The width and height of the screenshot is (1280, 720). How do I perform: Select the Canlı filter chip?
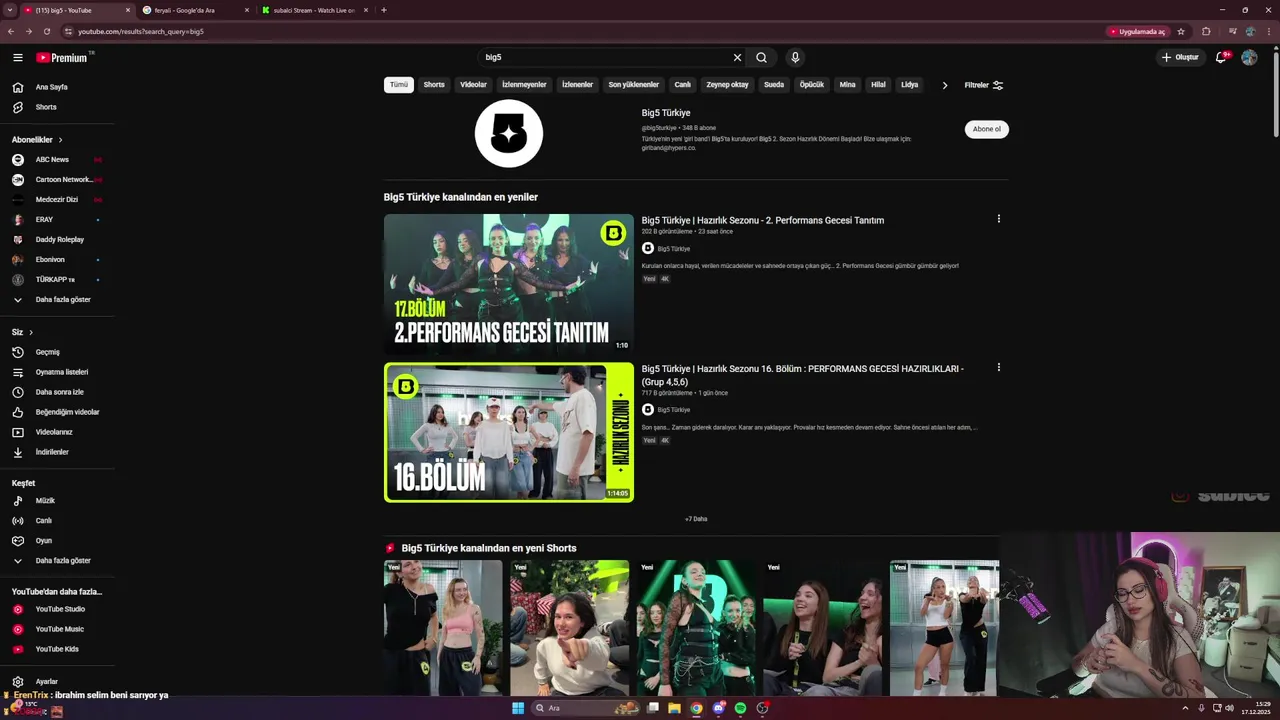[x=683, y=85]
